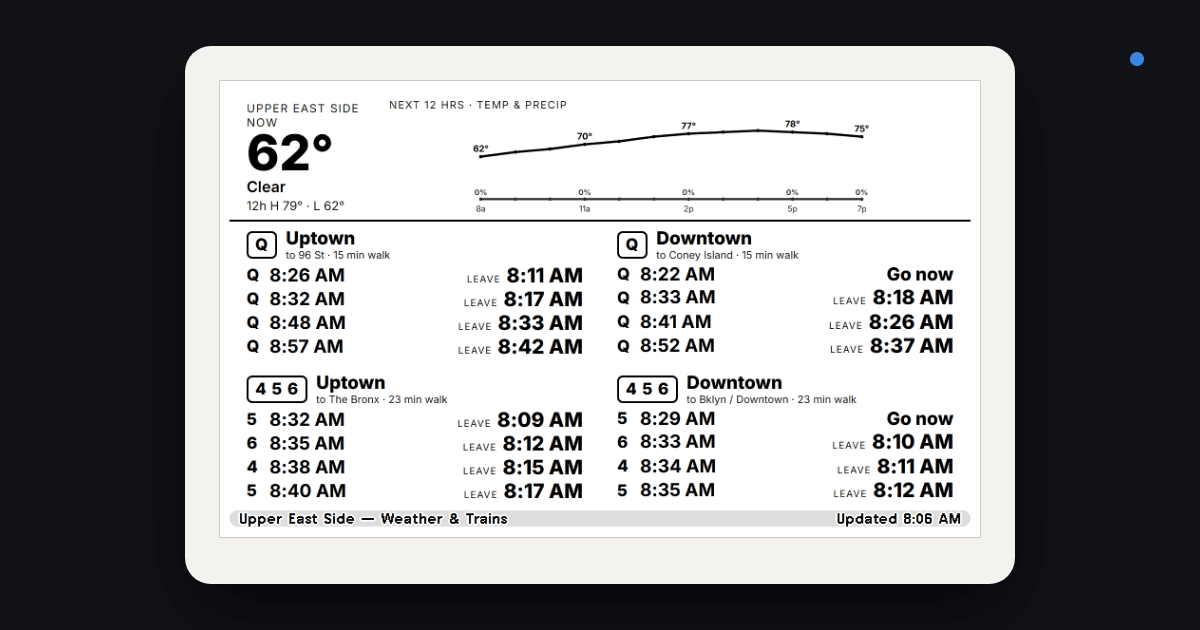Click the 7p tick on the chart axis
The height and width of the screenshot is (630, 1200).
[x=861, y=209]
